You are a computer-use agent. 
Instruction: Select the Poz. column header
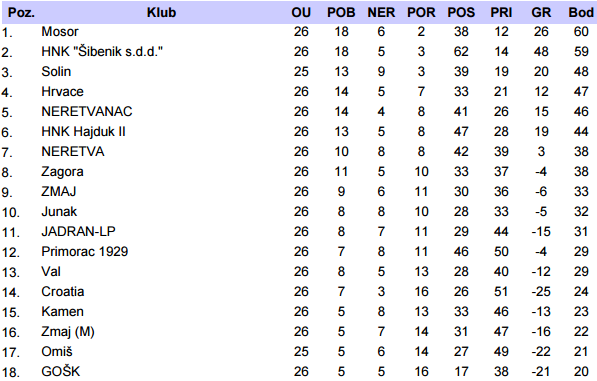[21, 13]
